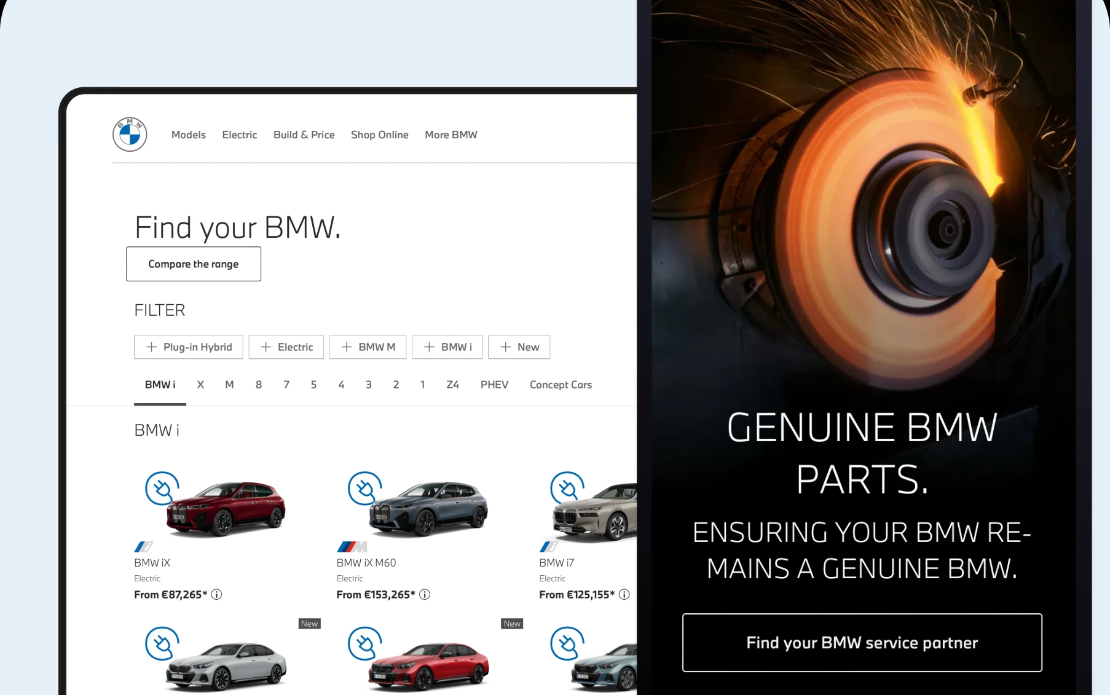Click the electric plug icon on BMW iX
The width and height of the screenshot is (1110, 695).
[x=162, y=488]
